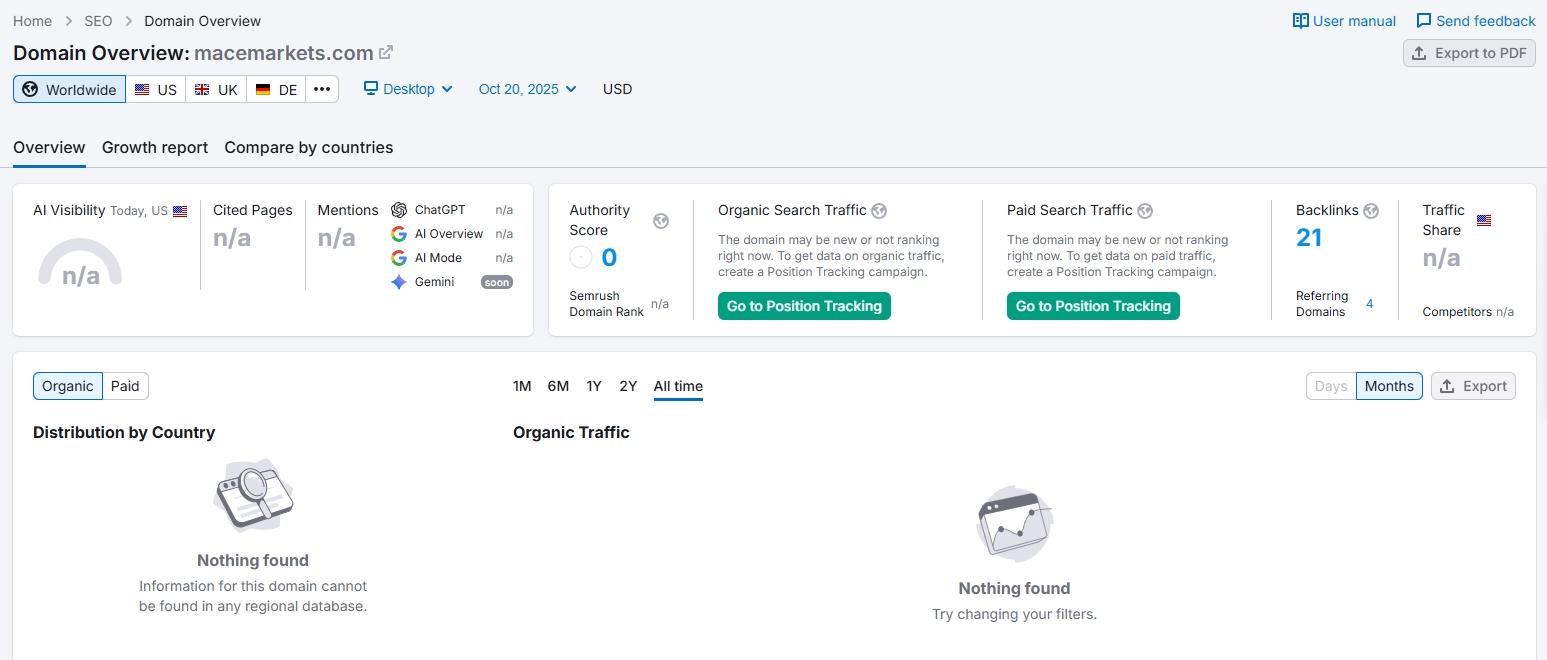This screenshot has height=660, width=1547.
Task: Select the Paid traffic toggle
Action: [x=125, y=386]
